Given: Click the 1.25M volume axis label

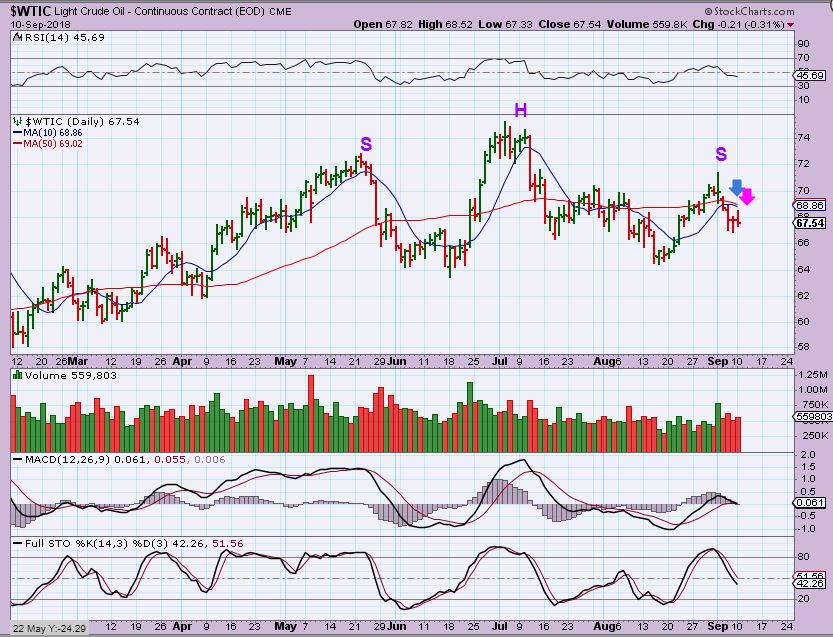Looking at the screenshot, I should point(813,375).
